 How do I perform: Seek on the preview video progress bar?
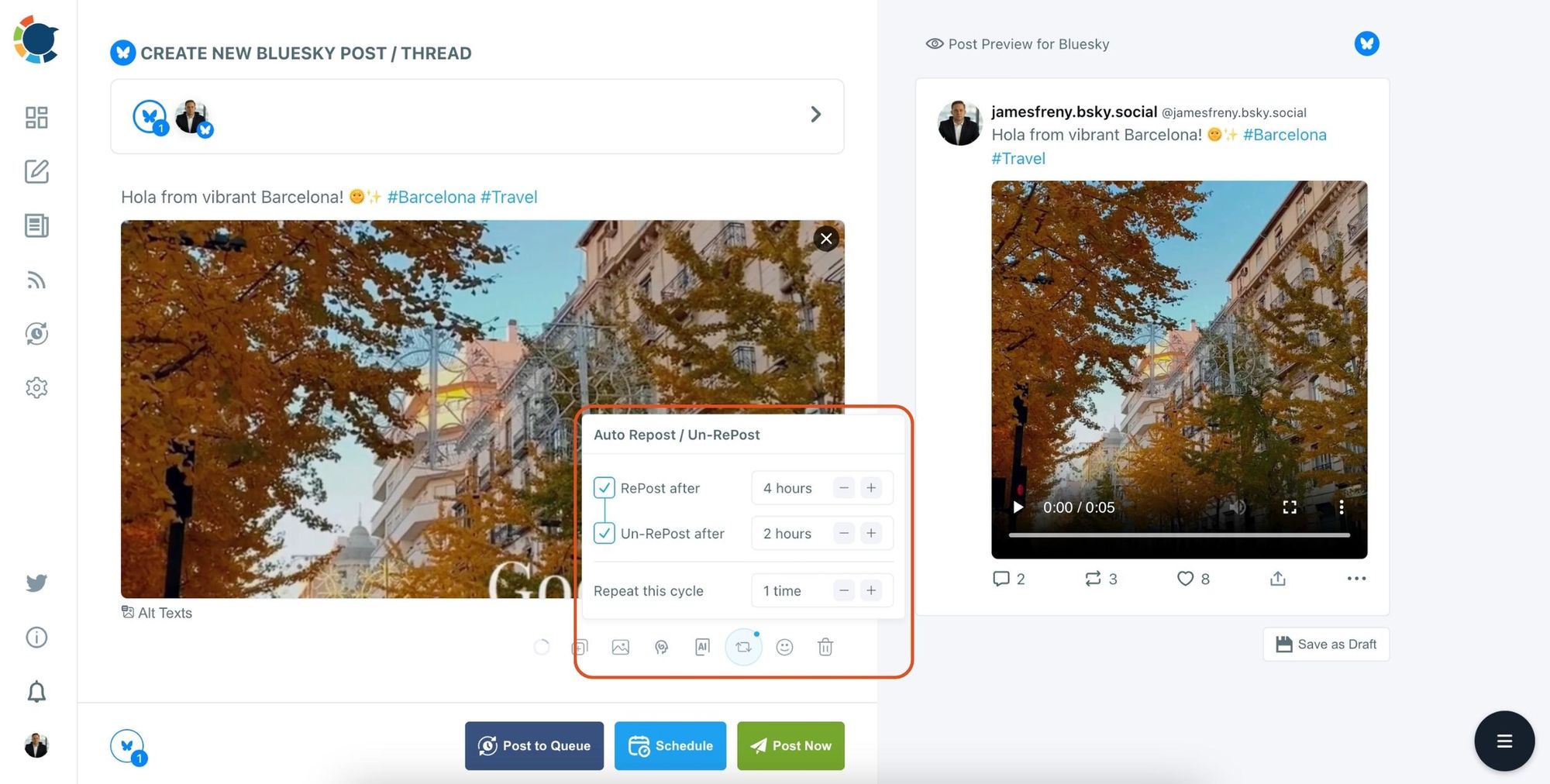pyautogui.click(x=1179, y=535)
